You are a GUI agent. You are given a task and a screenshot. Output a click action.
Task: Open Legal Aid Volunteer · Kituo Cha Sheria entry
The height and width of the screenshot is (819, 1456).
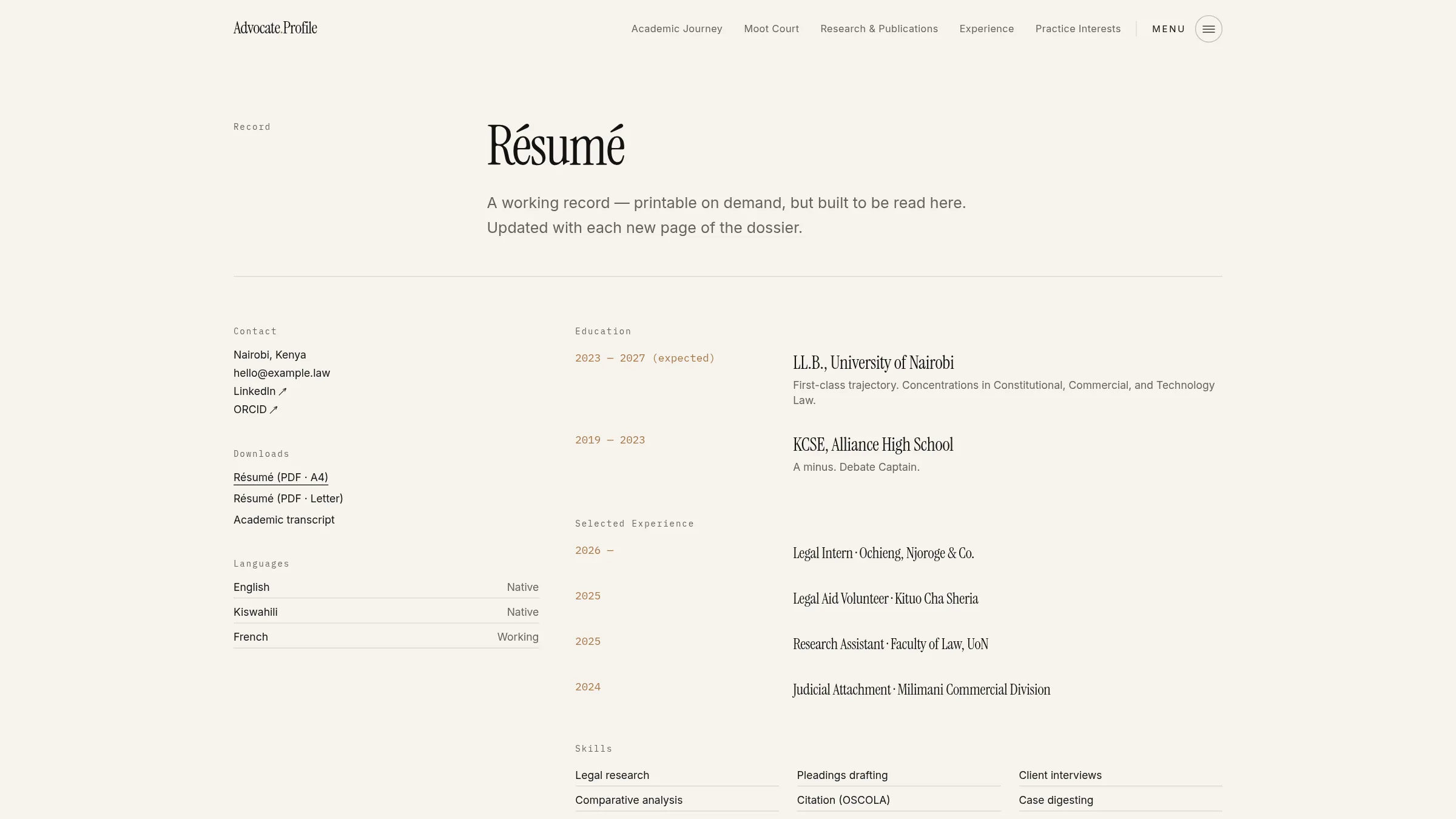coord(885,599)
